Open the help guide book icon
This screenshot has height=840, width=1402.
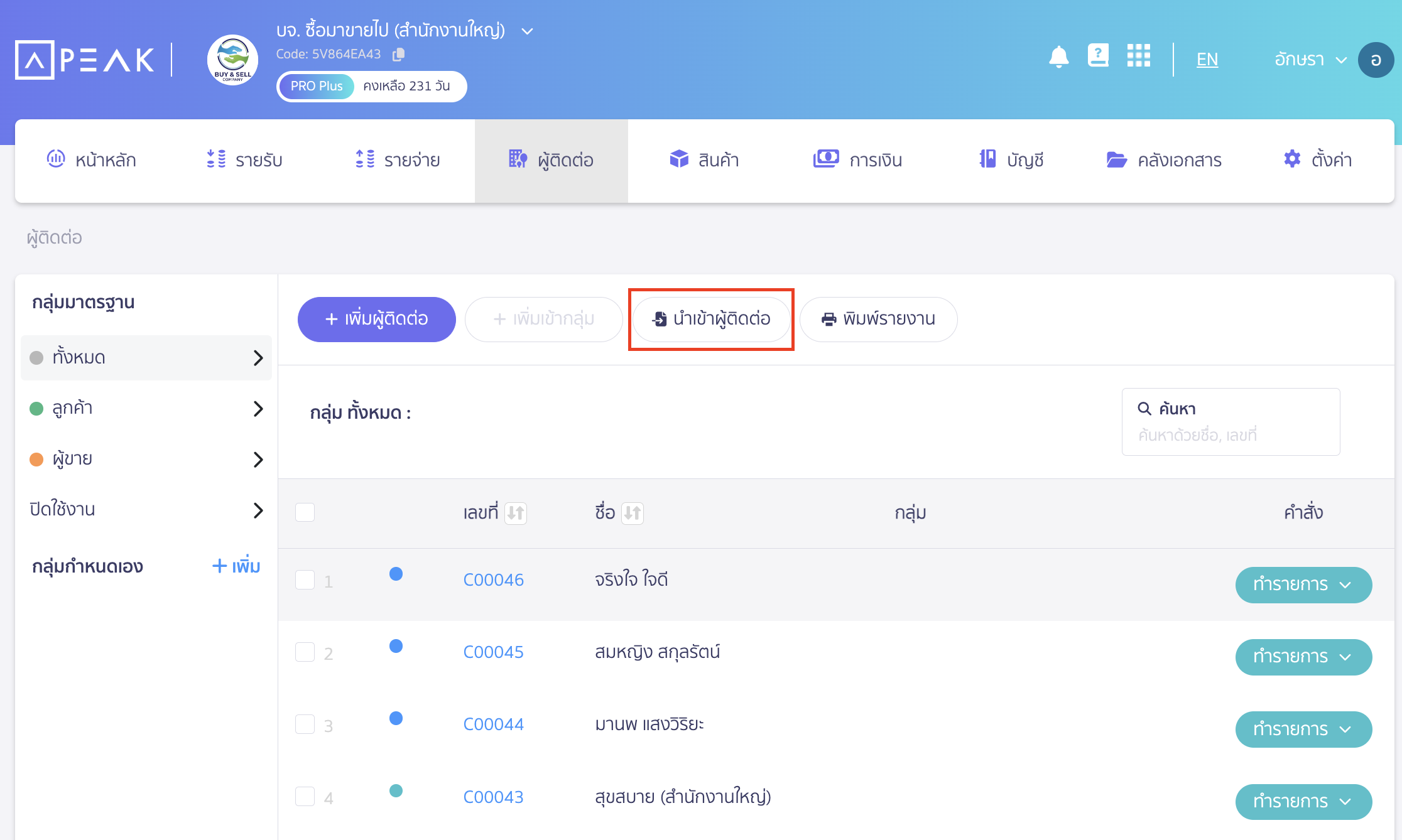1097,55
